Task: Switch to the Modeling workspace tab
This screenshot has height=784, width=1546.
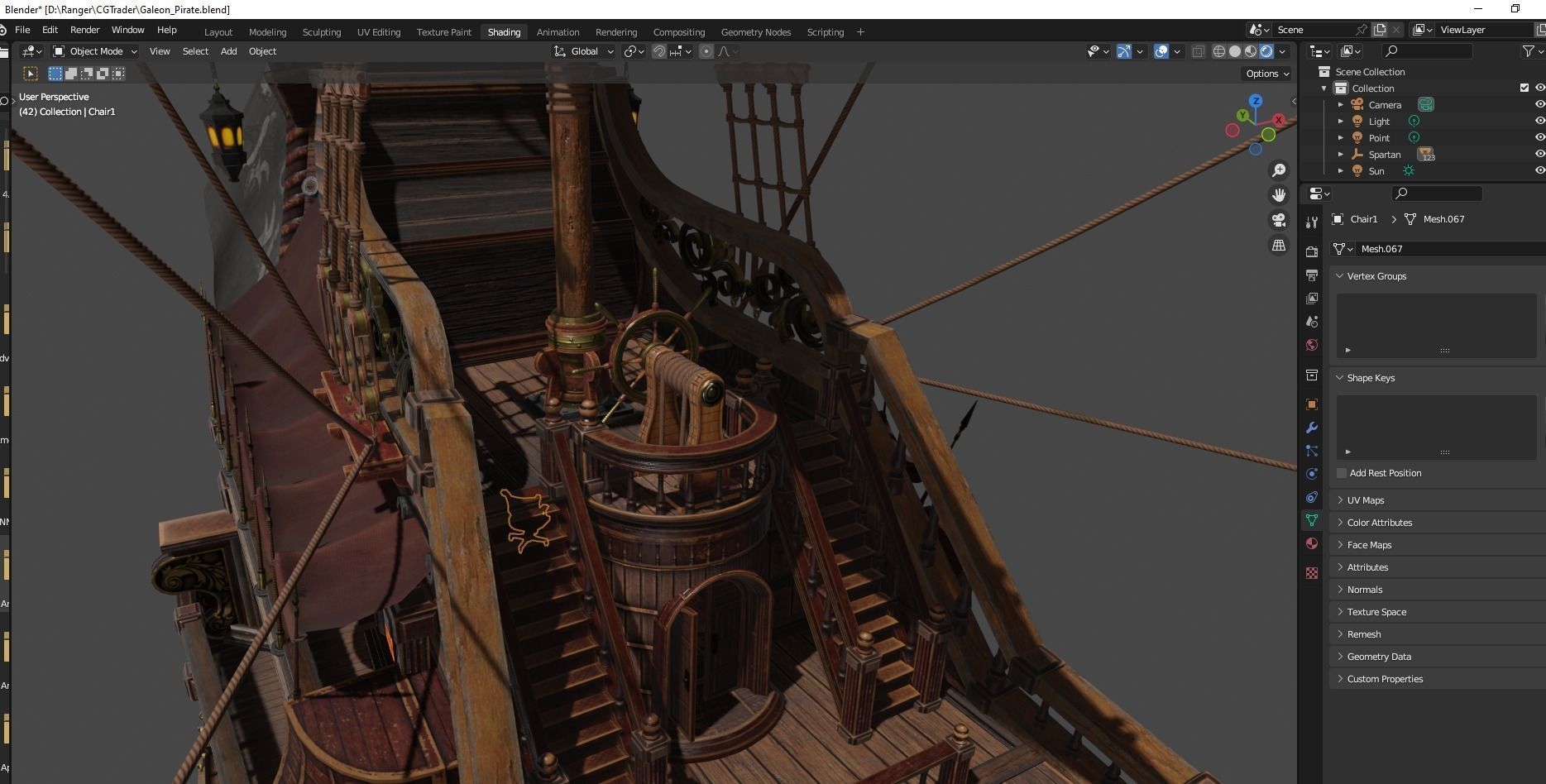Action: pyautogui.click(x=267, y=32)
